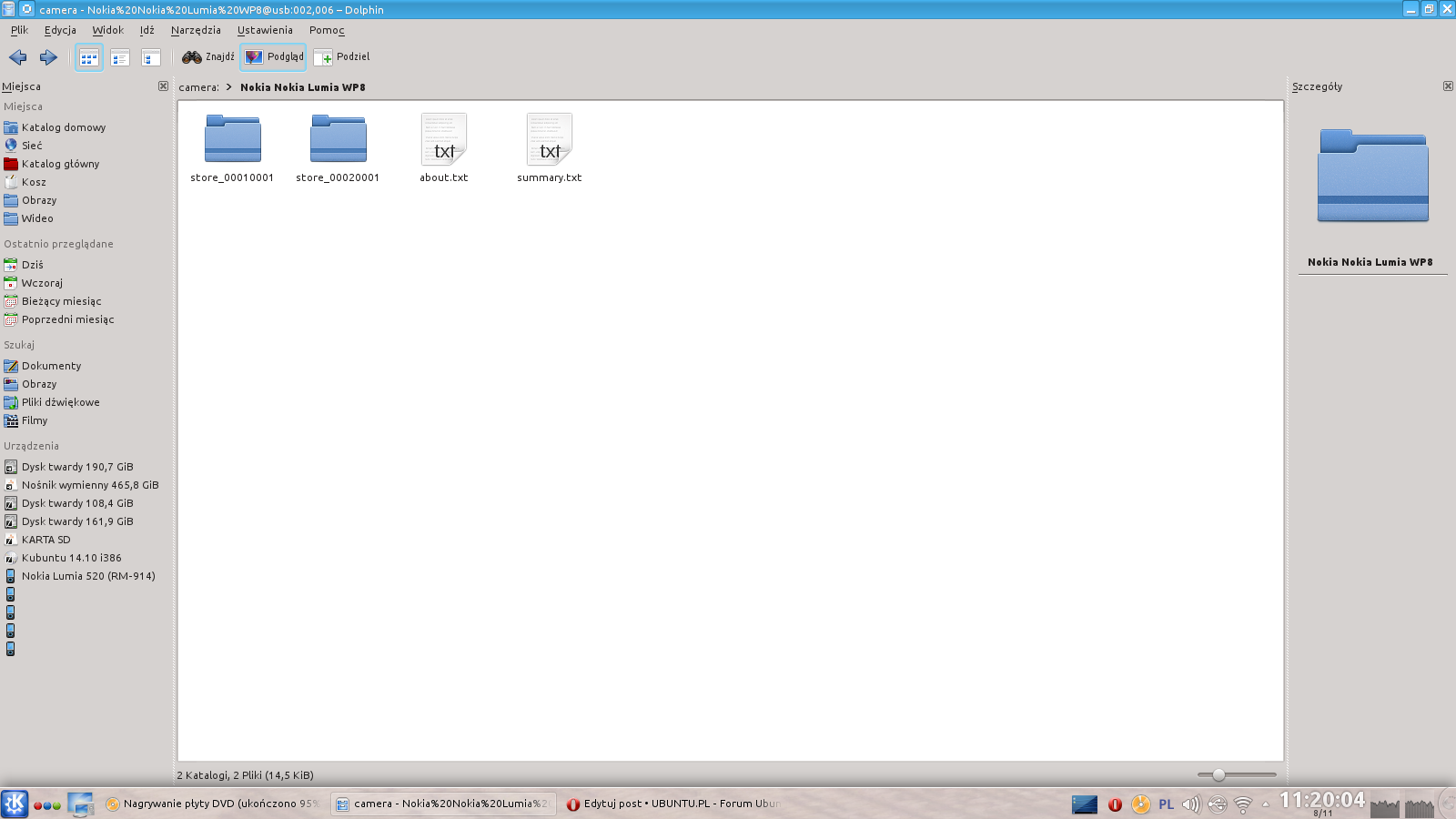Close the Szczegóły side panel
This screenshot has height=819, width=1456.
(x=1448, y=86)
